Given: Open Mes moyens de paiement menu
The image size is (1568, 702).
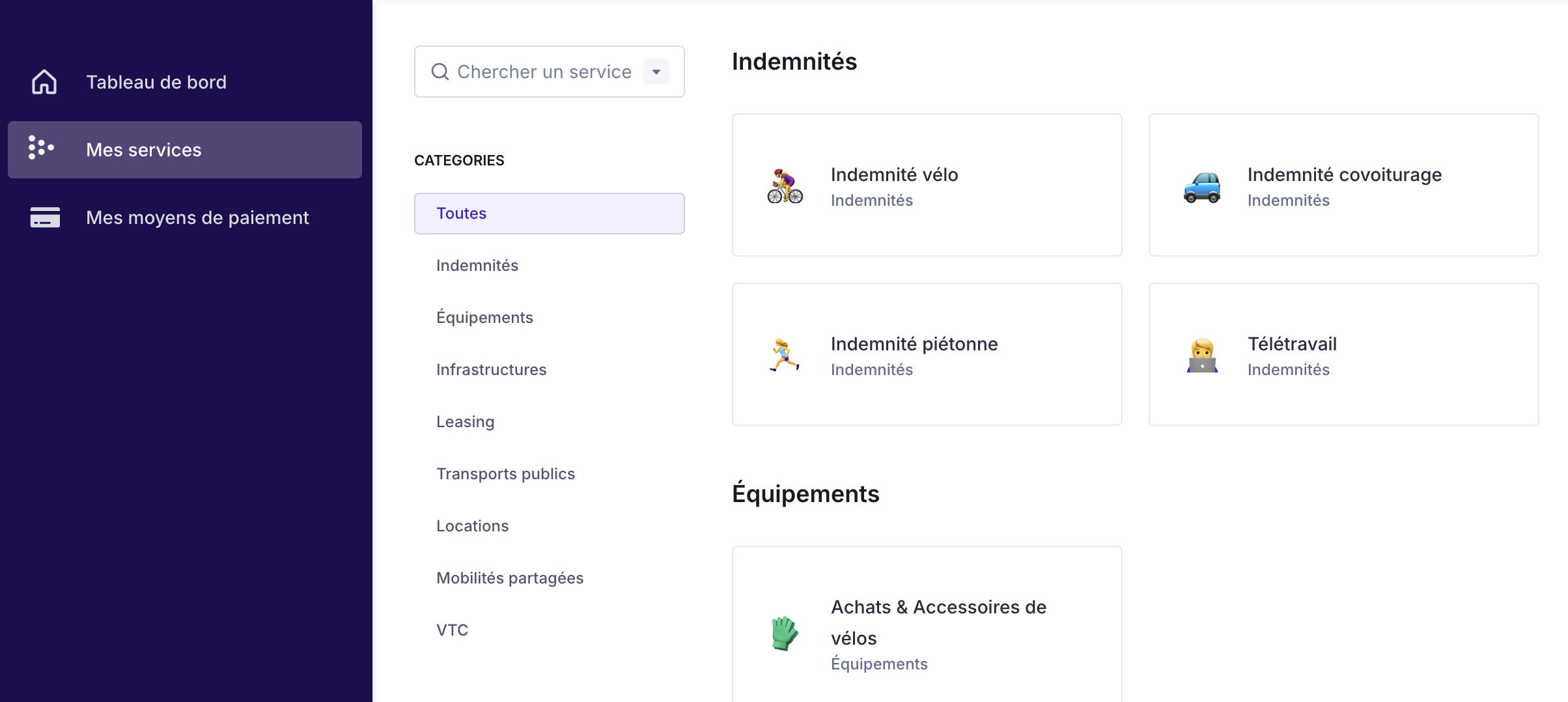Looking at the screenshot, I should tap(197, 218).
